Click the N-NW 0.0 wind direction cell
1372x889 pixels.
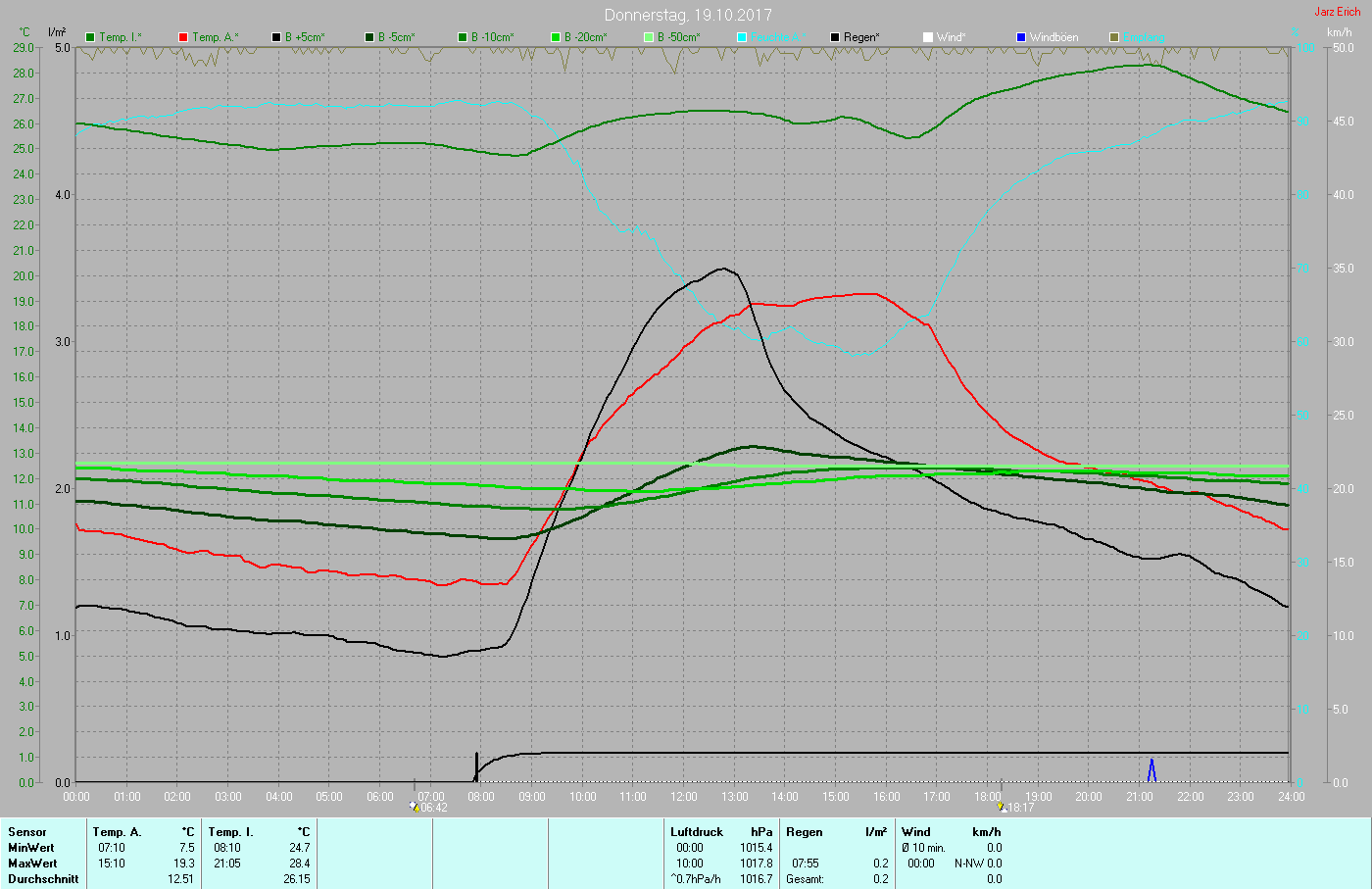pyautogui.click(x=978, y=864)
